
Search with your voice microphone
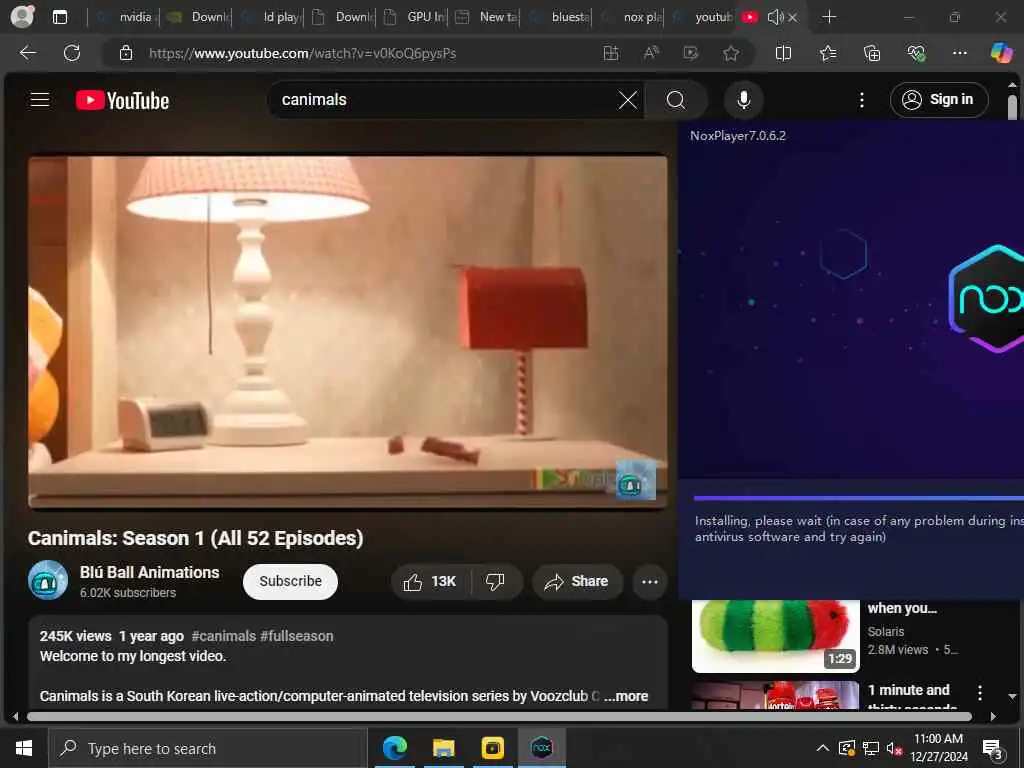[743, 100]
